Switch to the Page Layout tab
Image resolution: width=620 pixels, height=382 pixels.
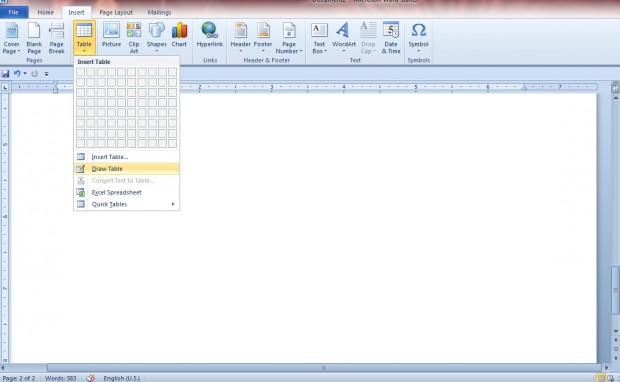pyautogui.click(x=116, y=12)
